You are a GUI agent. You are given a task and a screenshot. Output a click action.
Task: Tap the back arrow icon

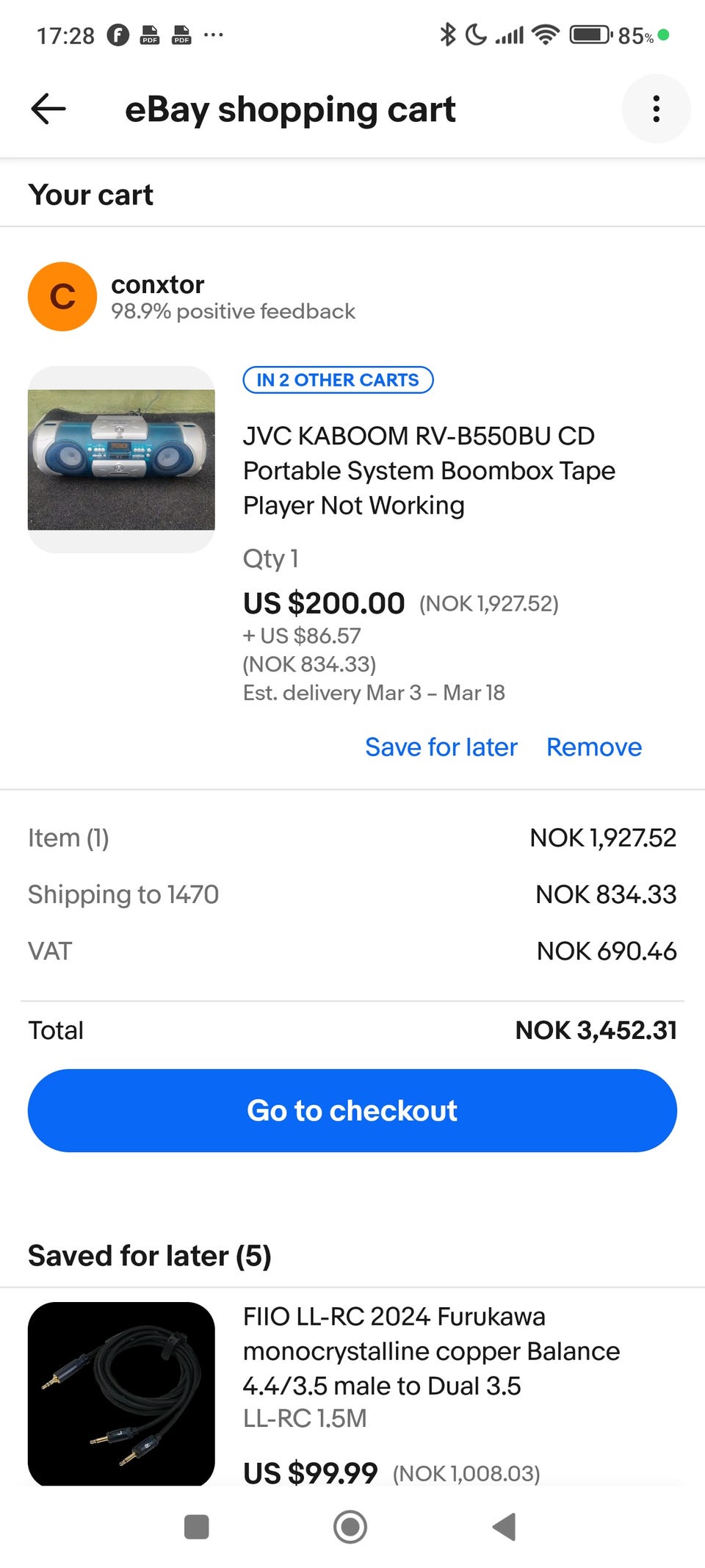(48, 109)
